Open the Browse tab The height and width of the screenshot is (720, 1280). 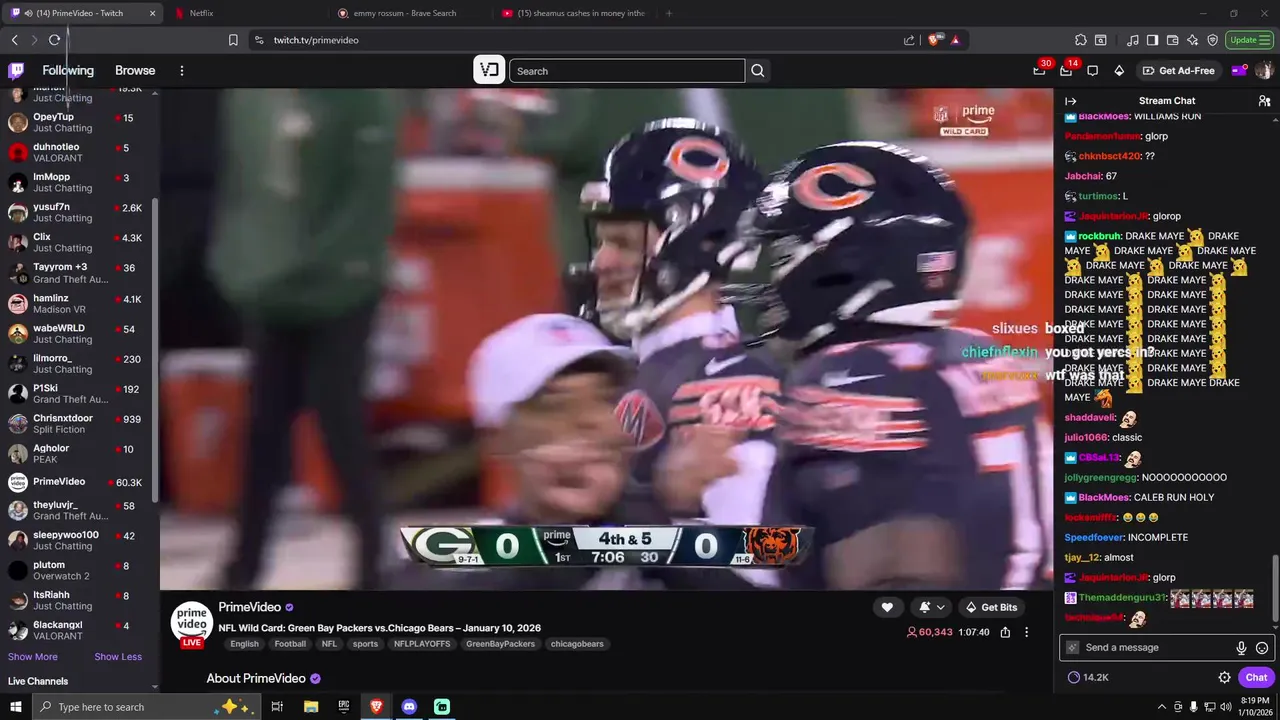pyautogui.click(x=135, y=71)
